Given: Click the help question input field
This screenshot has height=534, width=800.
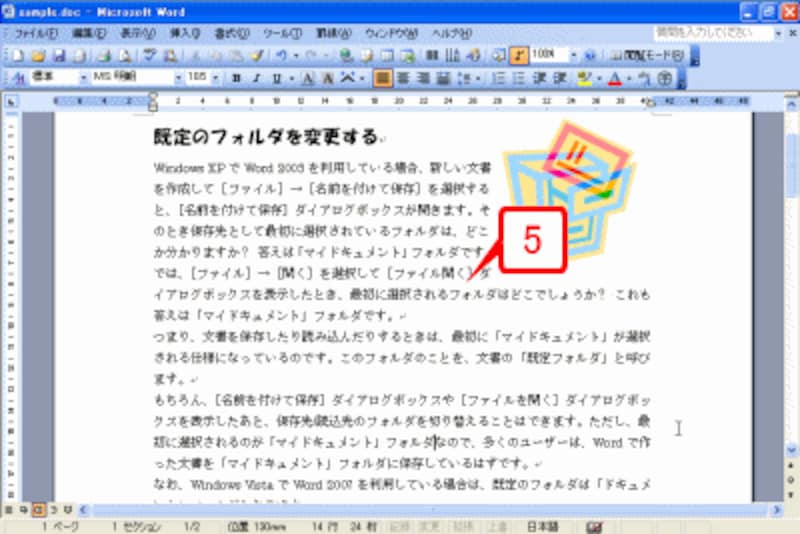Looking at the screenshot, I should point(713,33).
